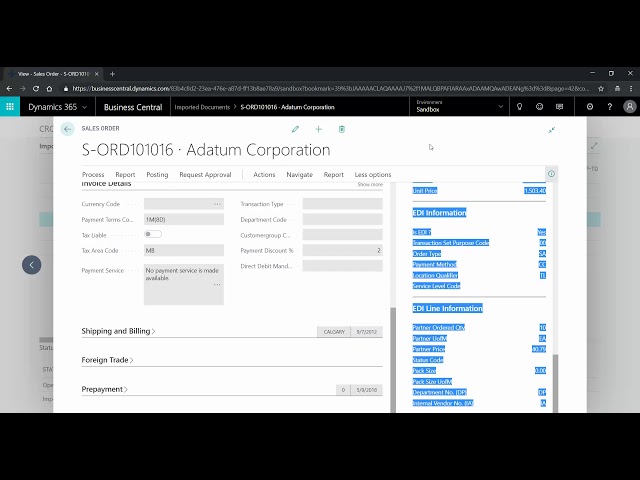Click the Business Central title link

(x=133, y=107)
